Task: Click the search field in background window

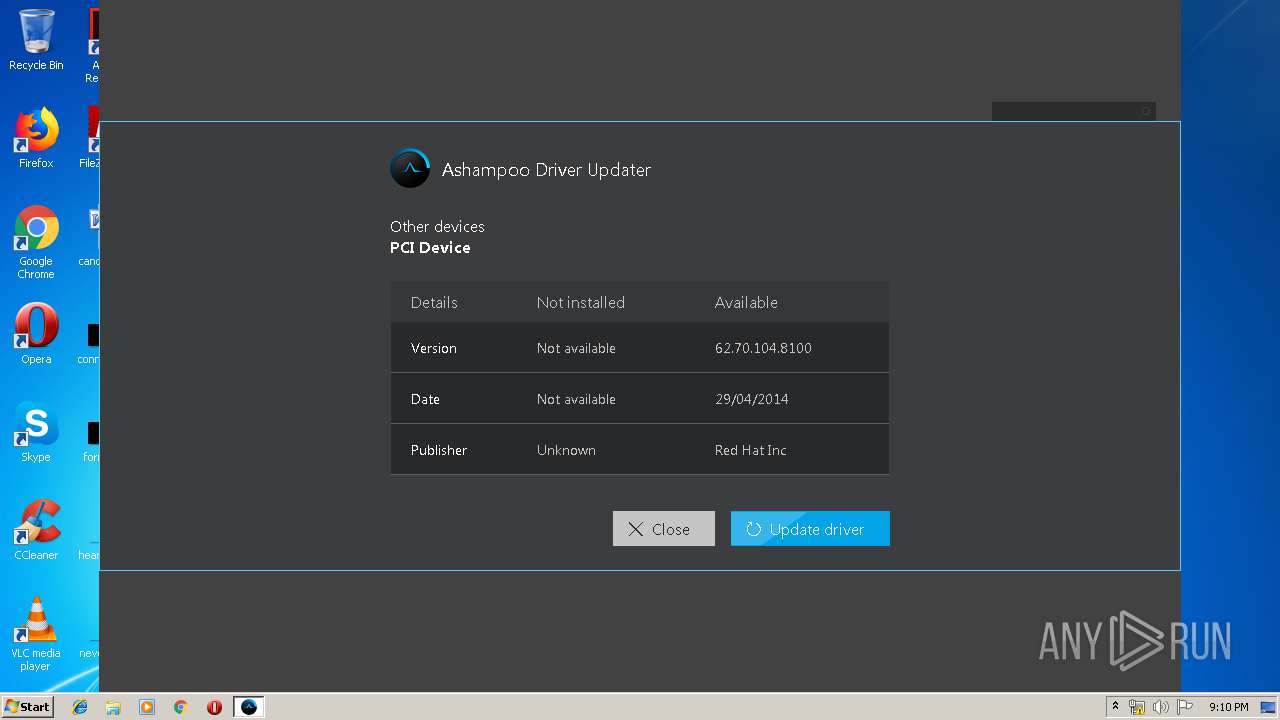Action: pyautogui.click(x=1074, y=111)
